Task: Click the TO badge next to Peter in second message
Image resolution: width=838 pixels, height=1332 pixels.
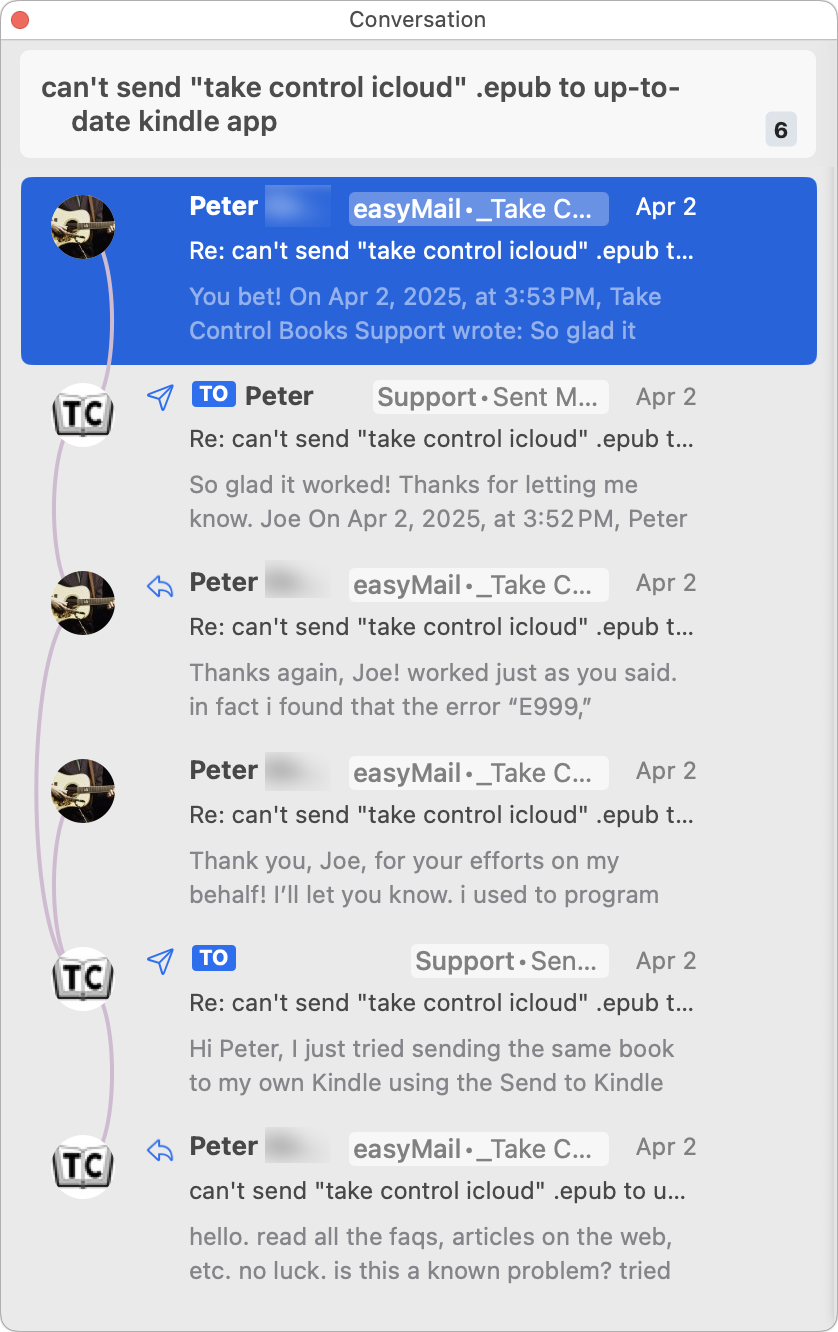Action: click(213, 395)
